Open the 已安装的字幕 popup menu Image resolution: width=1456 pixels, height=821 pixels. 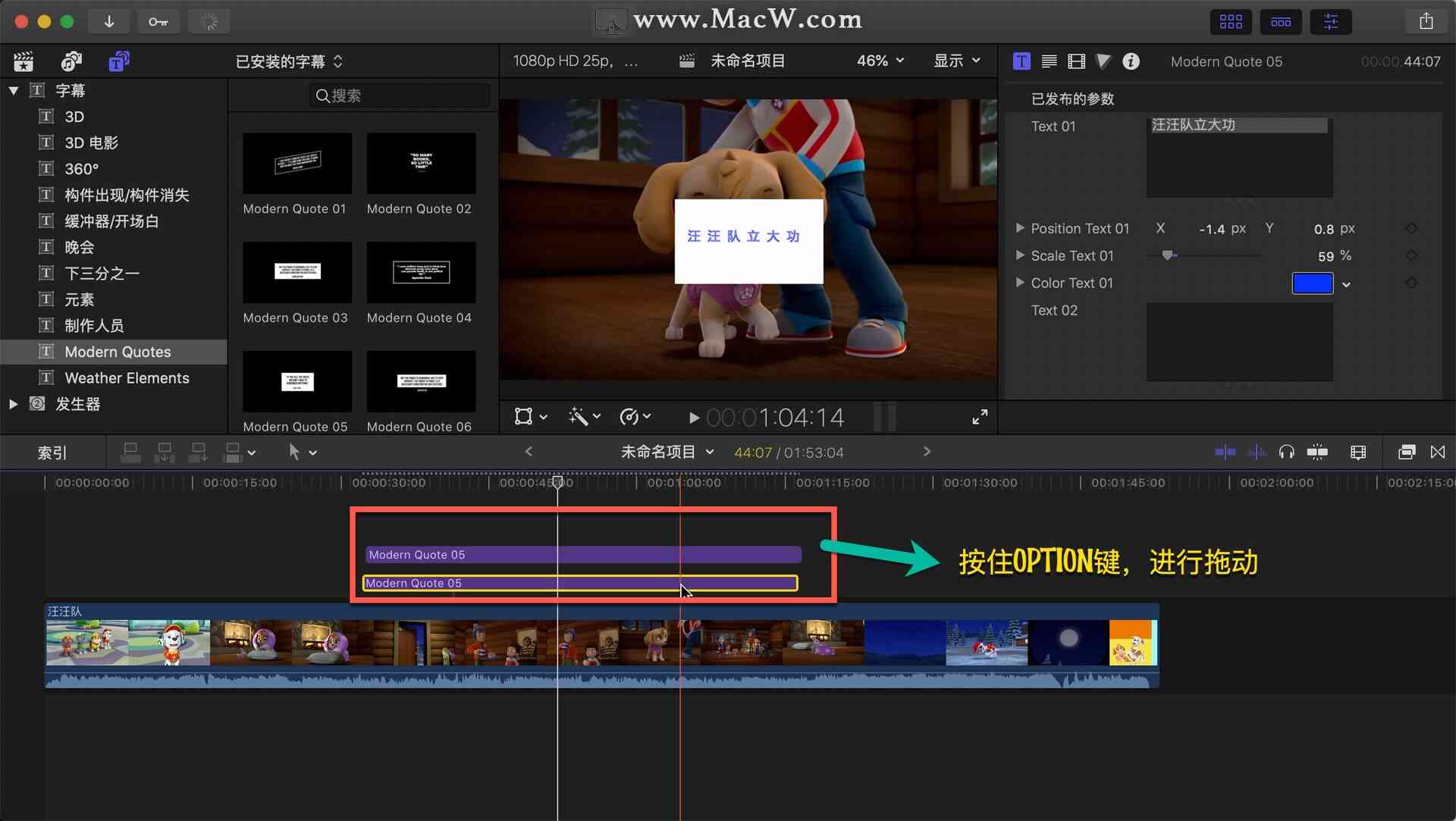289,61
